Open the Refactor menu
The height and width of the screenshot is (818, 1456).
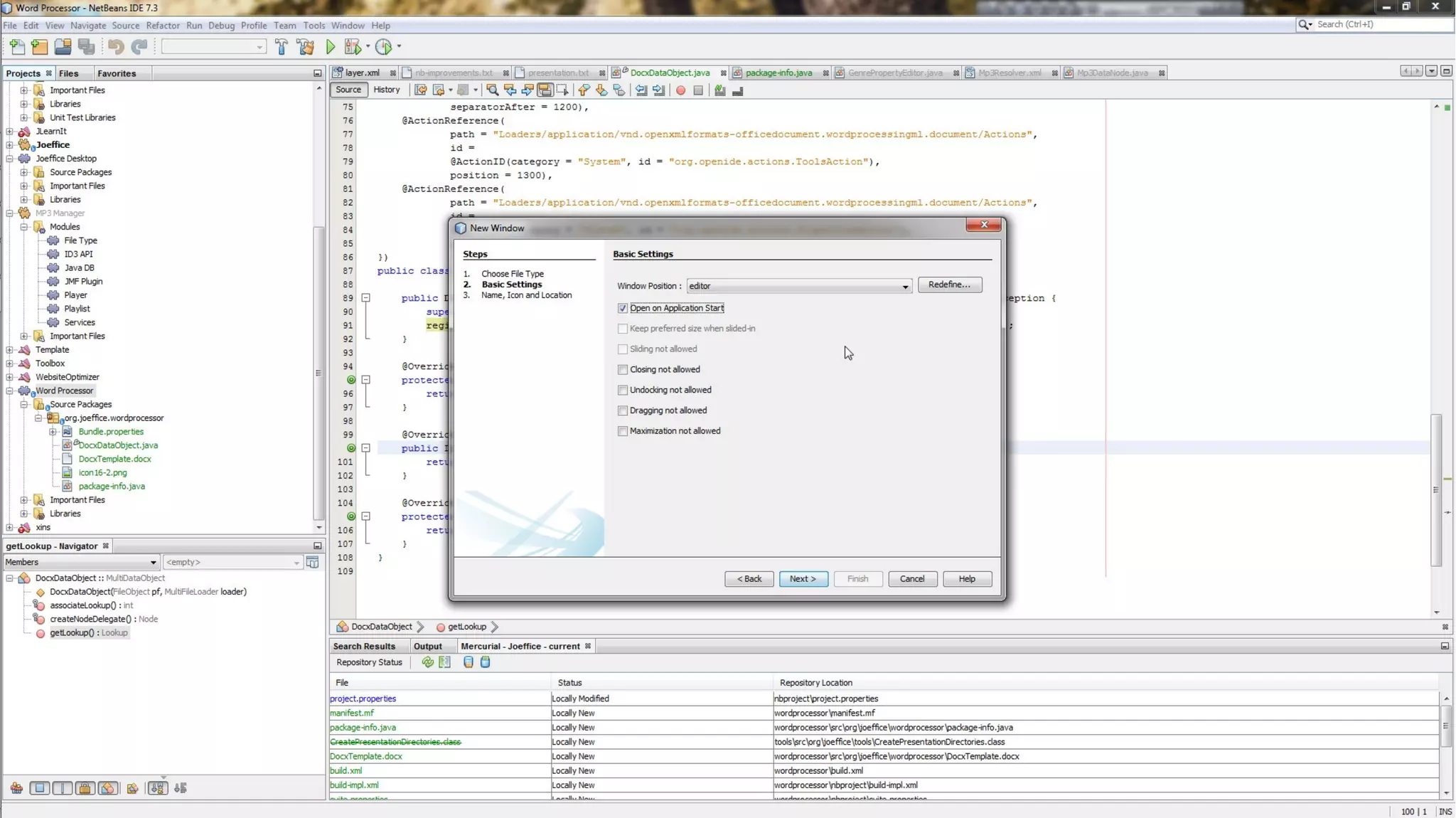coord(163,26)
